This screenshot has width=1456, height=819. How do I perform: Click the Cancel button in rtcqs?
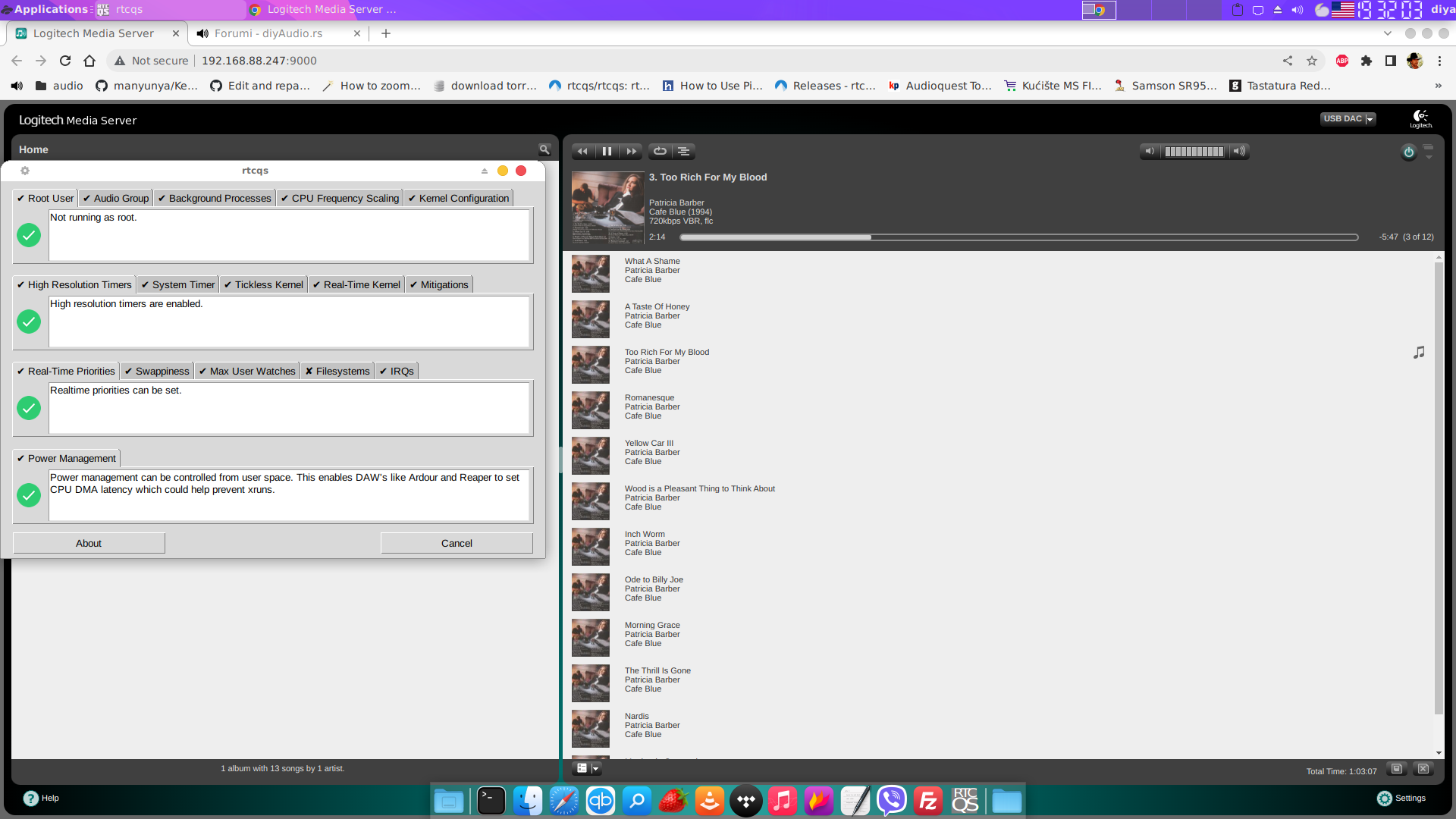[457, 543]
